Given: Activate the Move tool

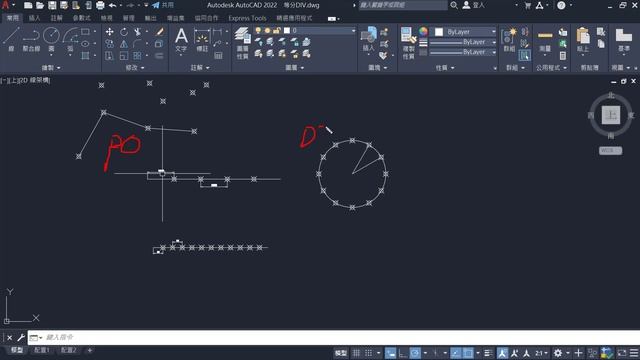Looking at the screenshot, I should [x=109, y=31].
